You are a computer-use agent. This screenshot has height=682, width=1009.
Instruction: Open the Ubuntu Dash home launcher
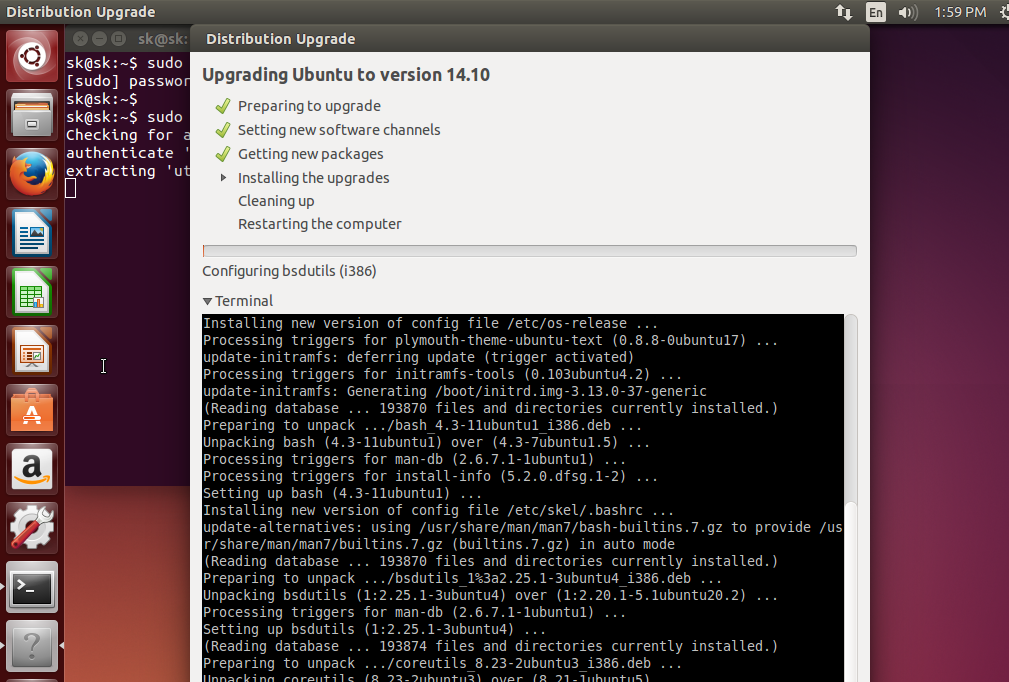tap(32, 56)
